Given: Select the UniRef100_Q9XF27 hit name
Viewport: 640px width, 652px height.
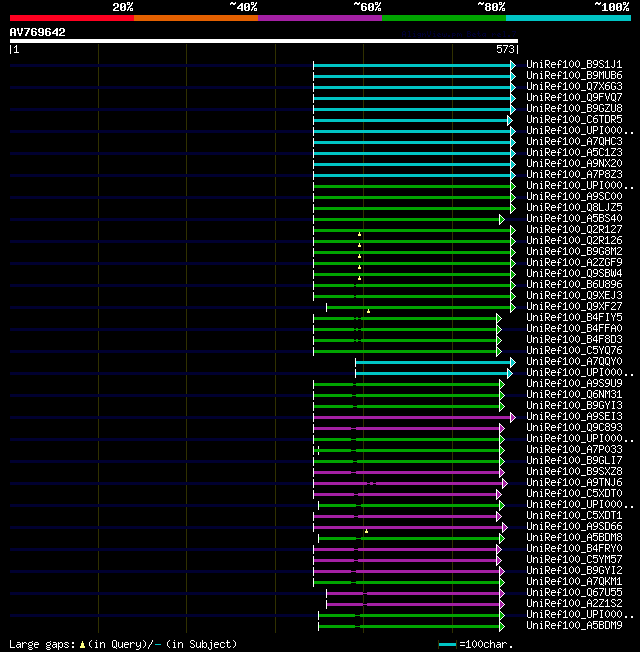Looking at the screenshot, I should pos(574,306).
